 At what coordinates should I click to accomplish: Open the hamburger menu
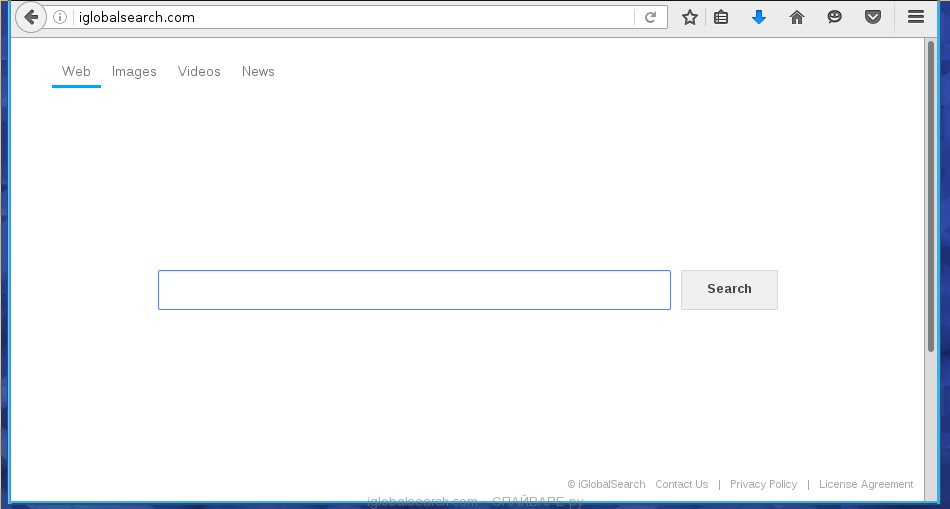tap(915, 17)
